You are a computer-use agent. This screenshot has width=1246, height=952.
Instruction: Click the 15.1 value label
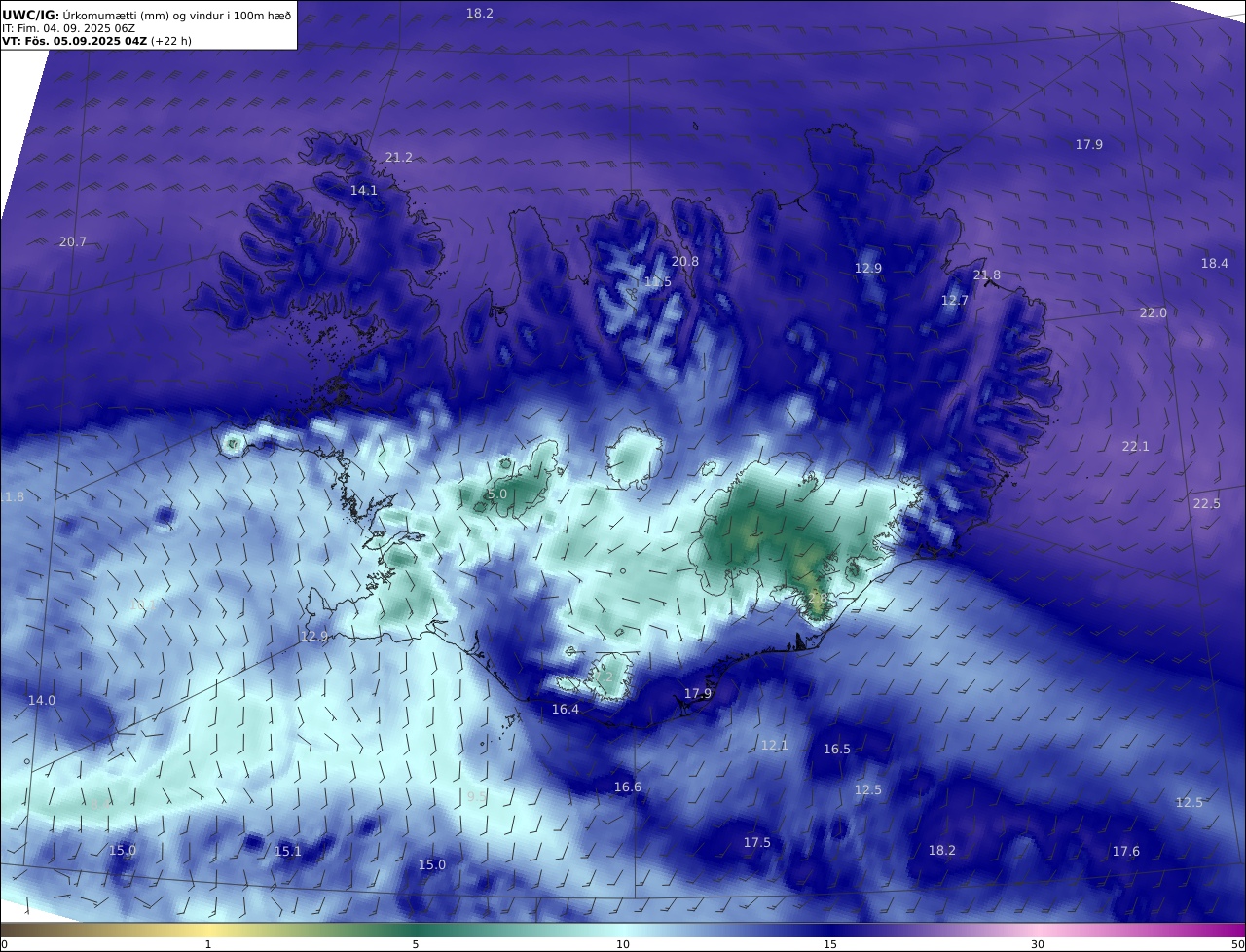pos(288,852)
